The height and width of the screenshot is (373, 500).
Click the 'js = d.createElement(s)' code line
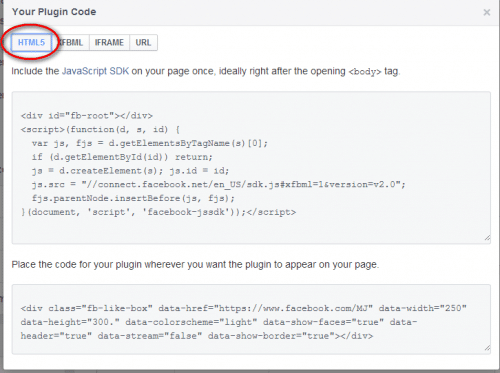coord(130,171)
